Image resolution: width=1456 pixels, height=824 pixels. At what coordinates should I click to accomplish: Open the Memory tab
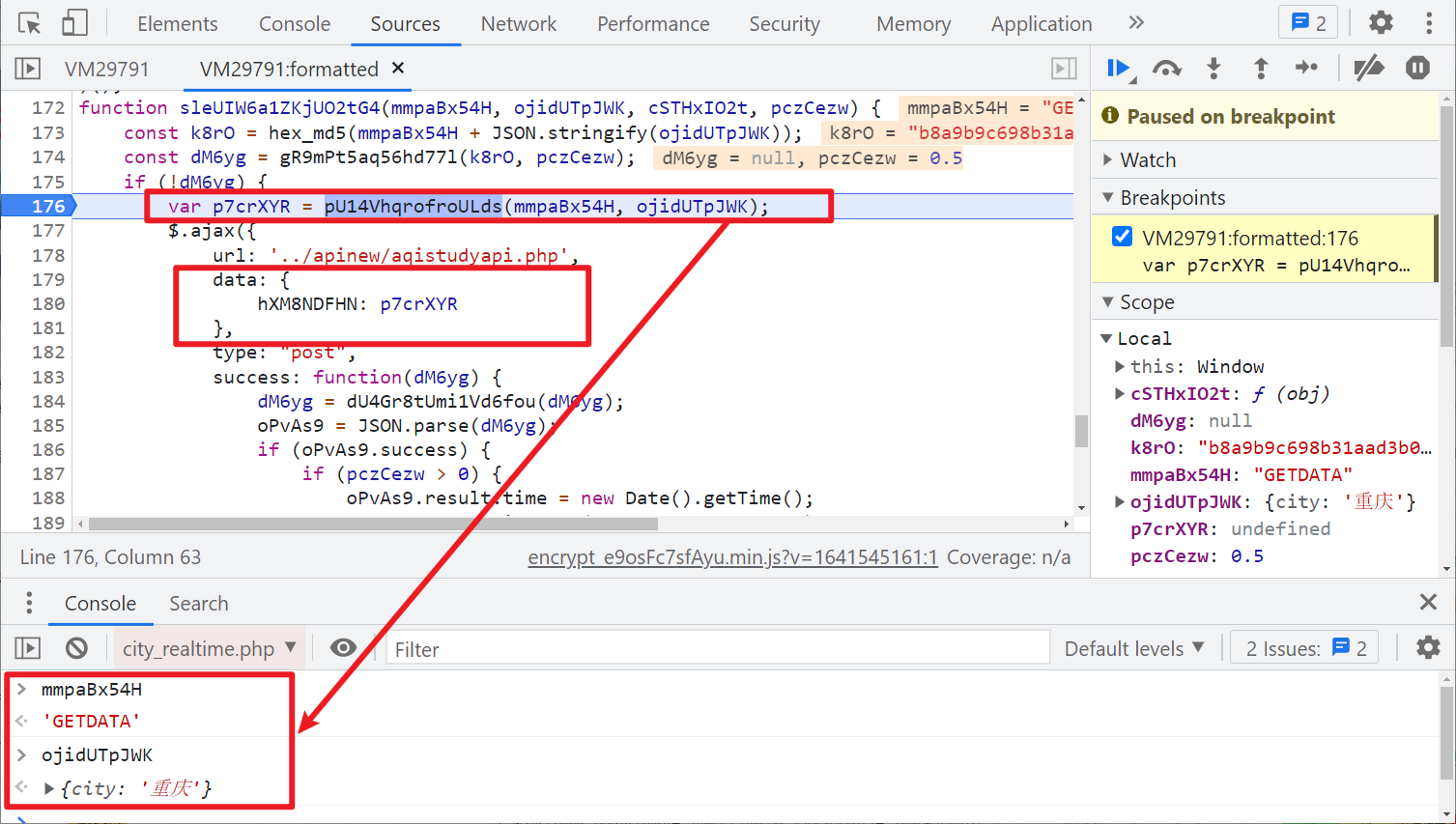(914, 23)
